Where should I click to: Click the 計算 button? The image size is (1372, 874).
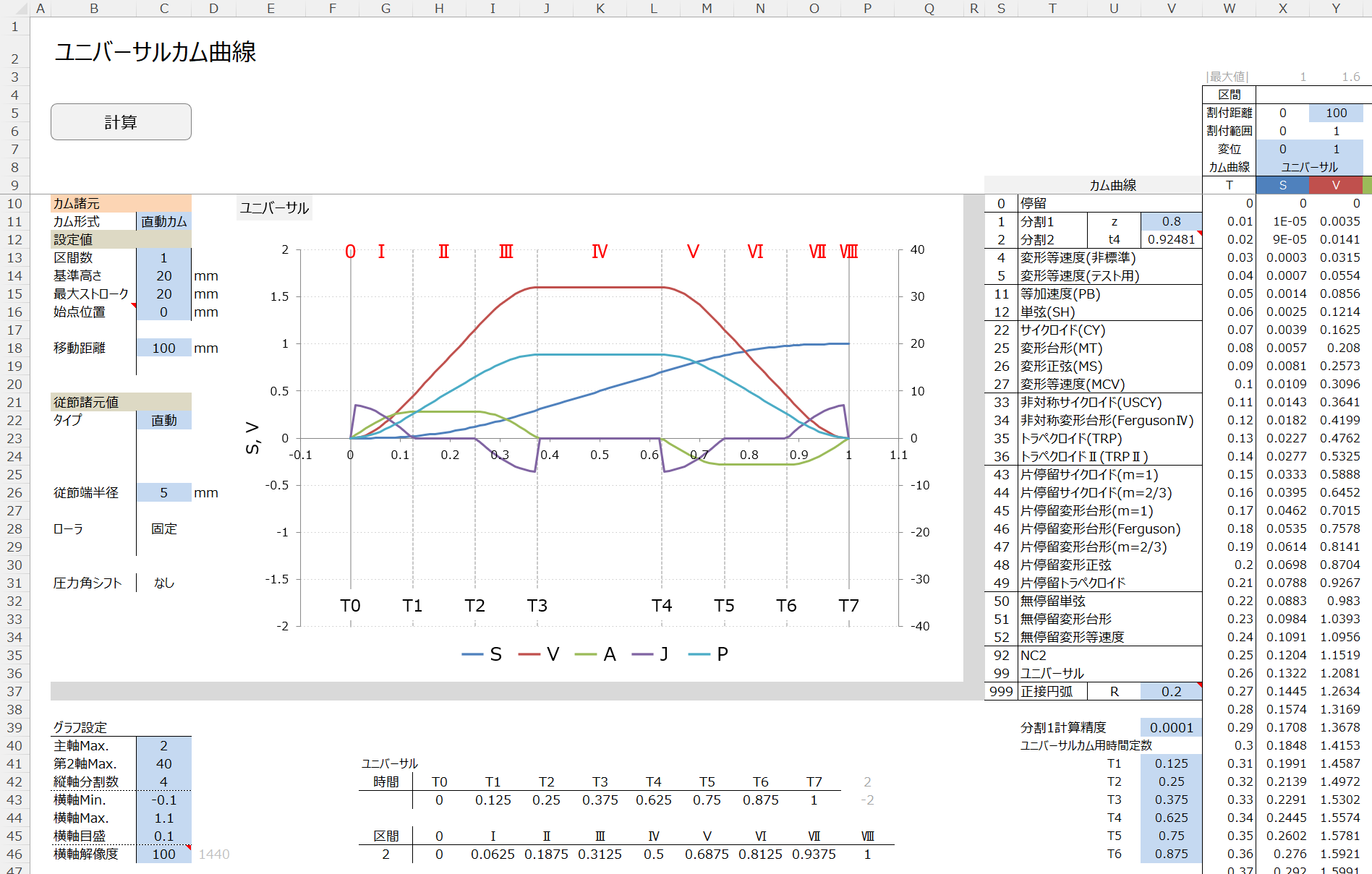(x=121, y=122)
